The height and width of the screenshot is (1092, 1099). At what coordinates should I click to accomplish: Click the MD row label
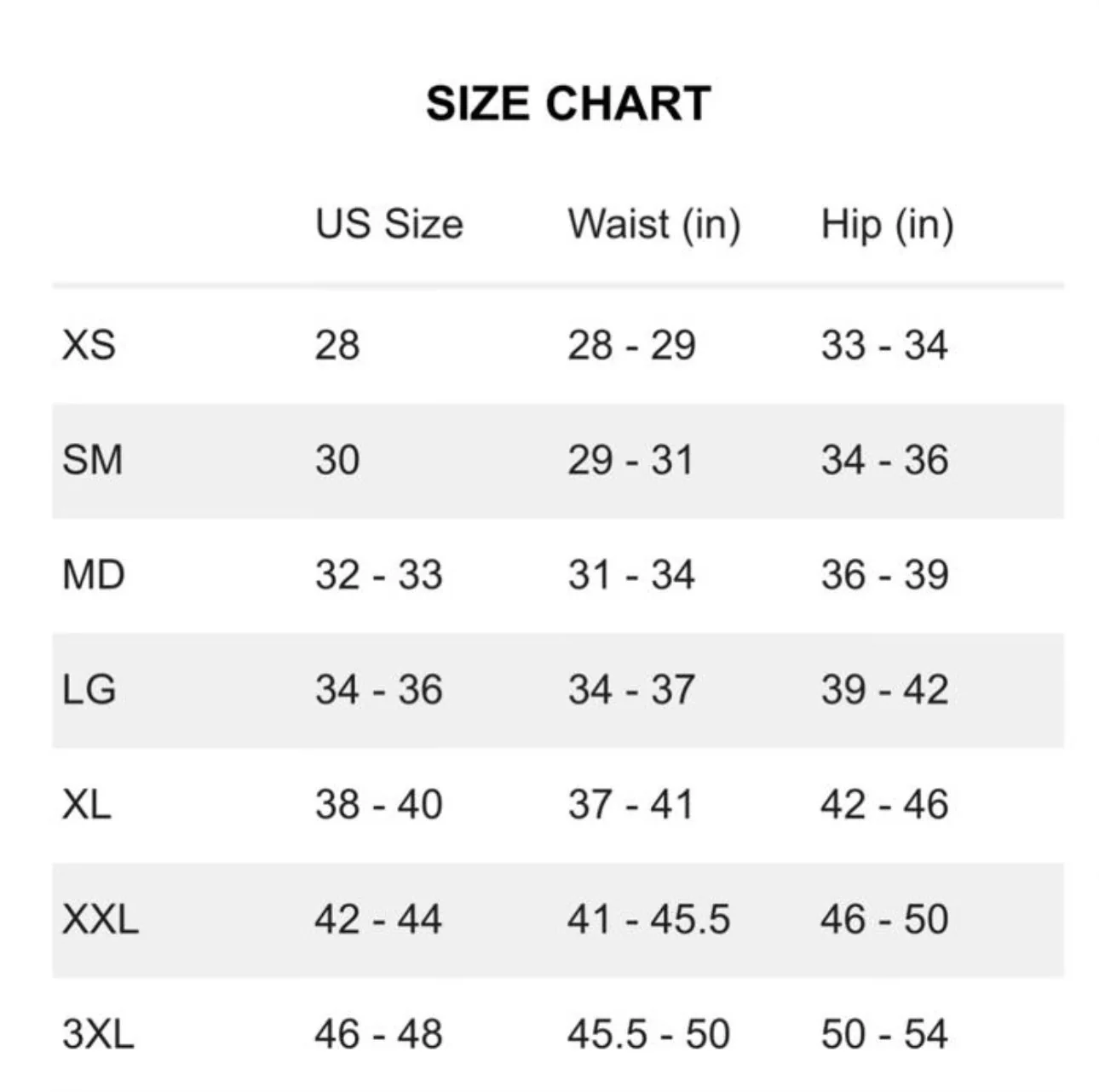[x=94, y=575]
